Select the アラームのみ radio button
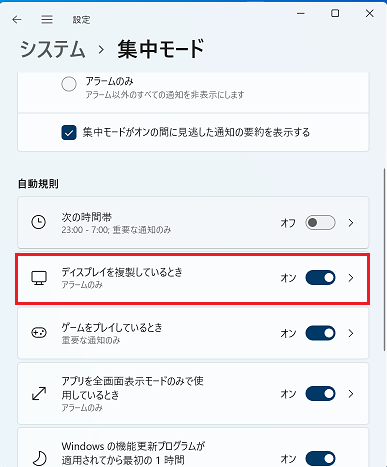This screenshot has height=467, width=387. pos(69,84)
